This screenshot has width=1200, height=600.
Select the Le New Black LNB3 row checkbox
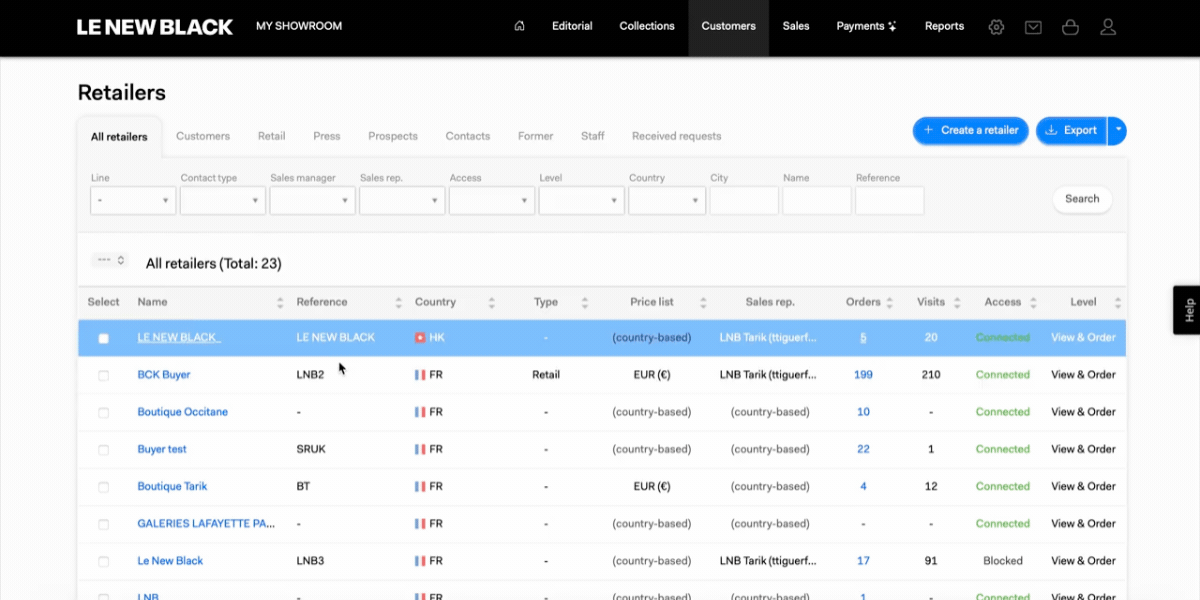coord(103,561)
